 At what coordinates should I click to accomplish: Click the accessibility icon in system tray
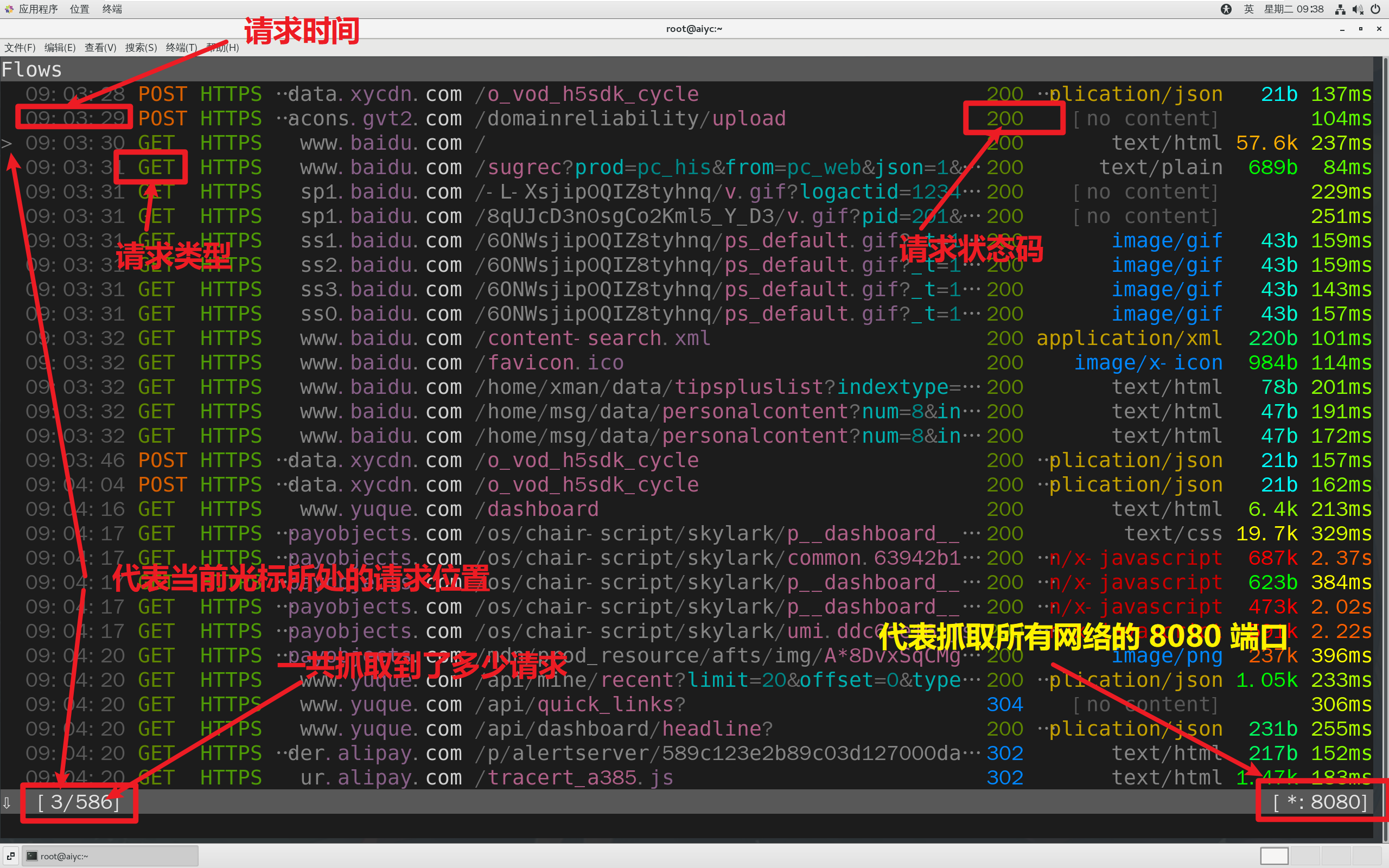point(1226,9)
